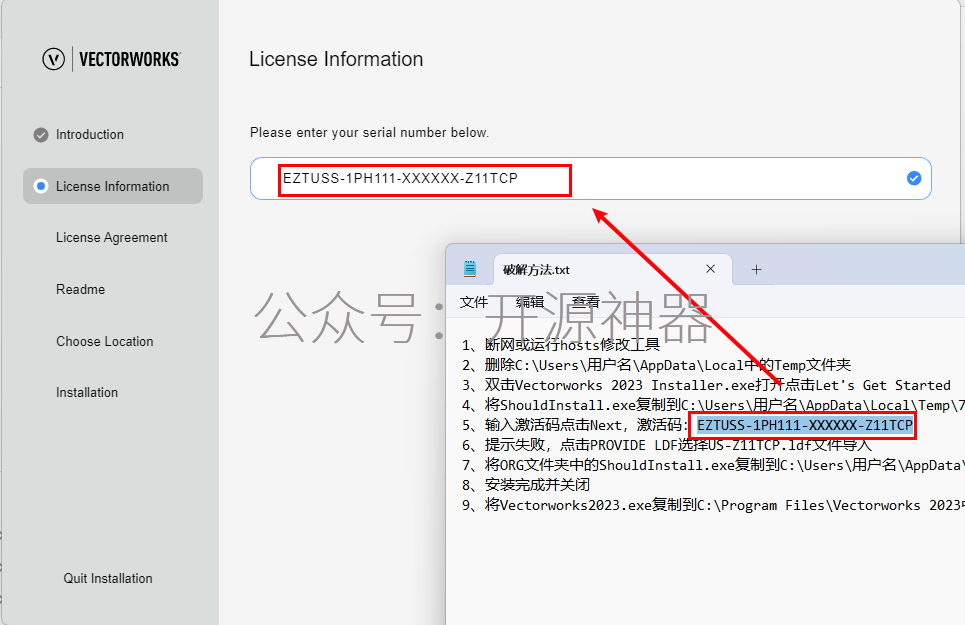
Task: Click Notepad line 4 starting 将ShouldInstall.exe复制到
Action: (x=713, y=405)
